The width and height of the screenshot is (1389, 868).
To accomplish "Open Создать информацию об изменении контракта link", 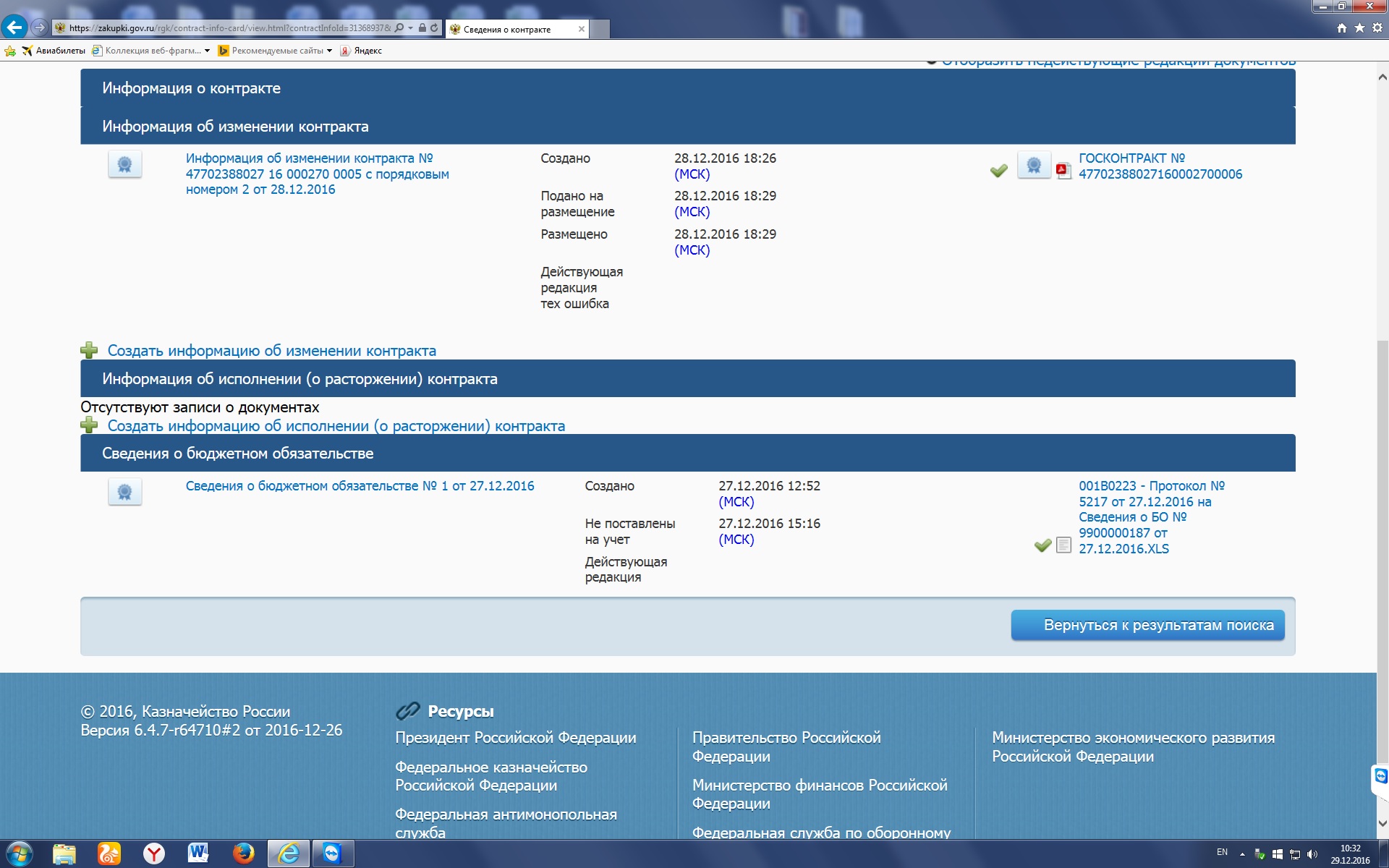I will point(271,351).
